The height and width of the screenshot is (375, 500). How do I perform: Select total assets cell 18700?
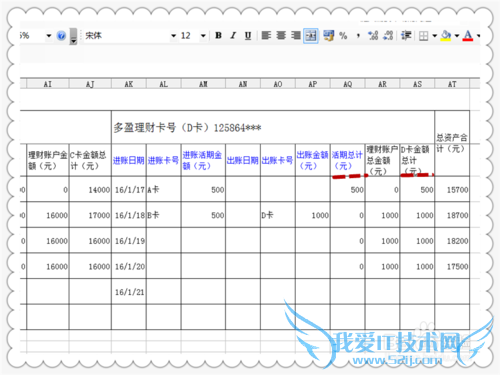pyautogui.click(x=452, y=215)
